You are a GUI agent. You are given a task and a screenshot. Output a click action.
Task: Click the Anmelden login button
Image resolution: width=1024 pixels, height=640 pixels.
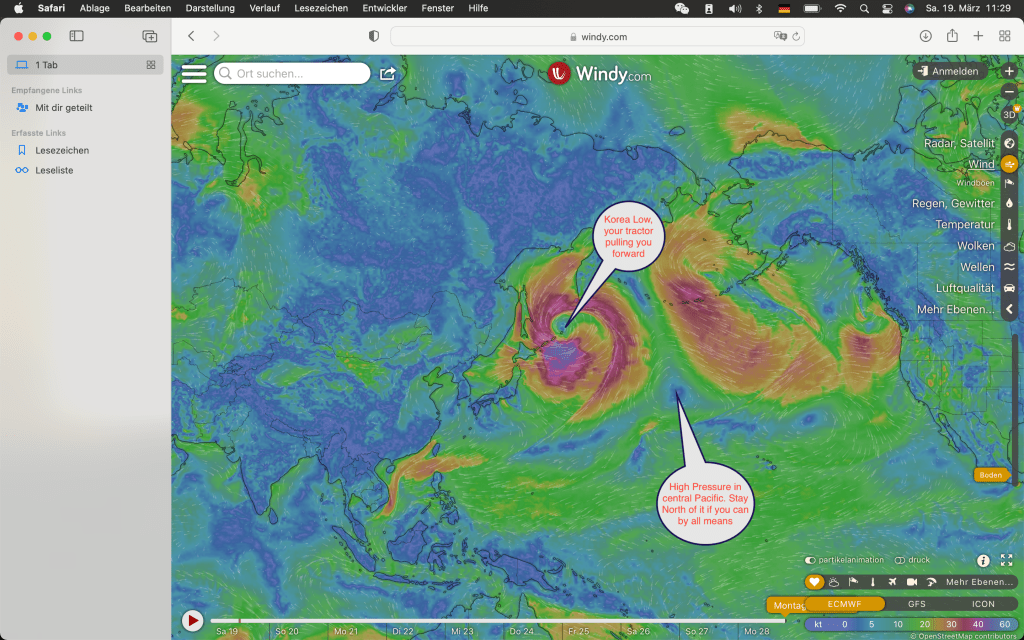pos(949,72)
